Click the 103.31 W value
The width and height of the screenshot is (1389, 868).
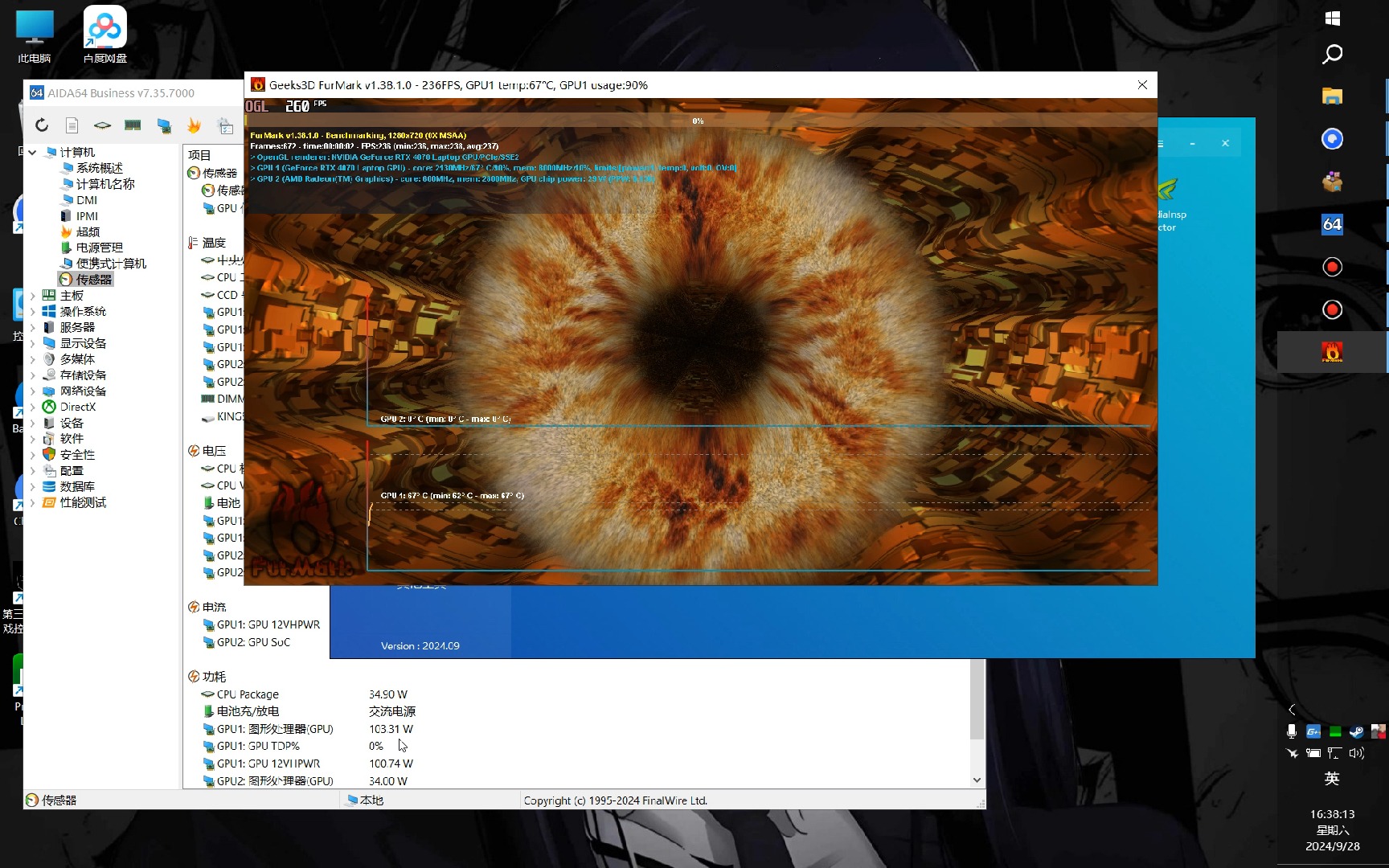pos(391,729)
